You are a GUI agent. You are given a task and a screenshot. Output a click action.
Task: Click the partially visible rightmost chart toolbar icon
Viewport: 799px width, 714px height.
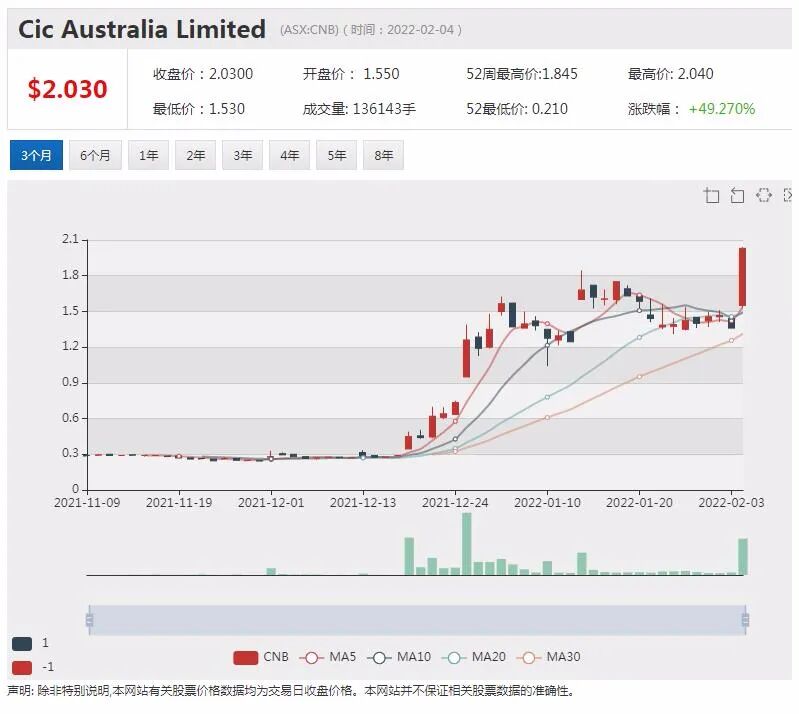pos(787,195)
